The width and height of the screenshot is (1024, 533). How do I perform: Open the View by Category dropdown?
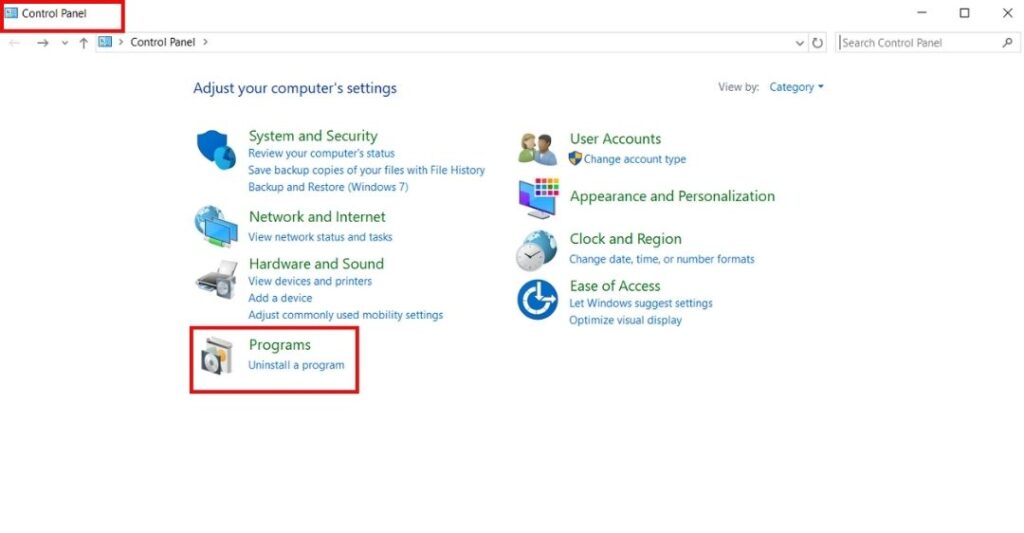coord(796,87)
